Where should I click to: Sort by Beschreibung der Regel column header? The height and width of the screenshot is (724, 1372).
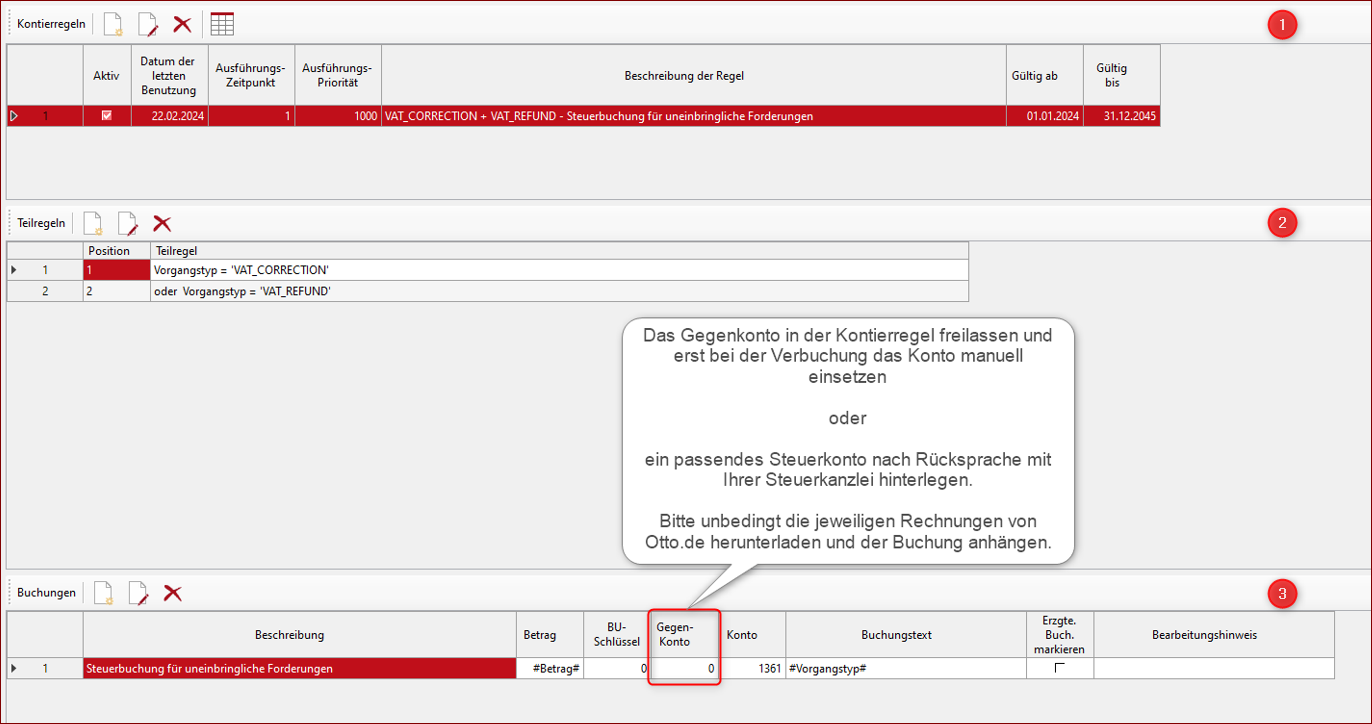[x=683, y=75]
